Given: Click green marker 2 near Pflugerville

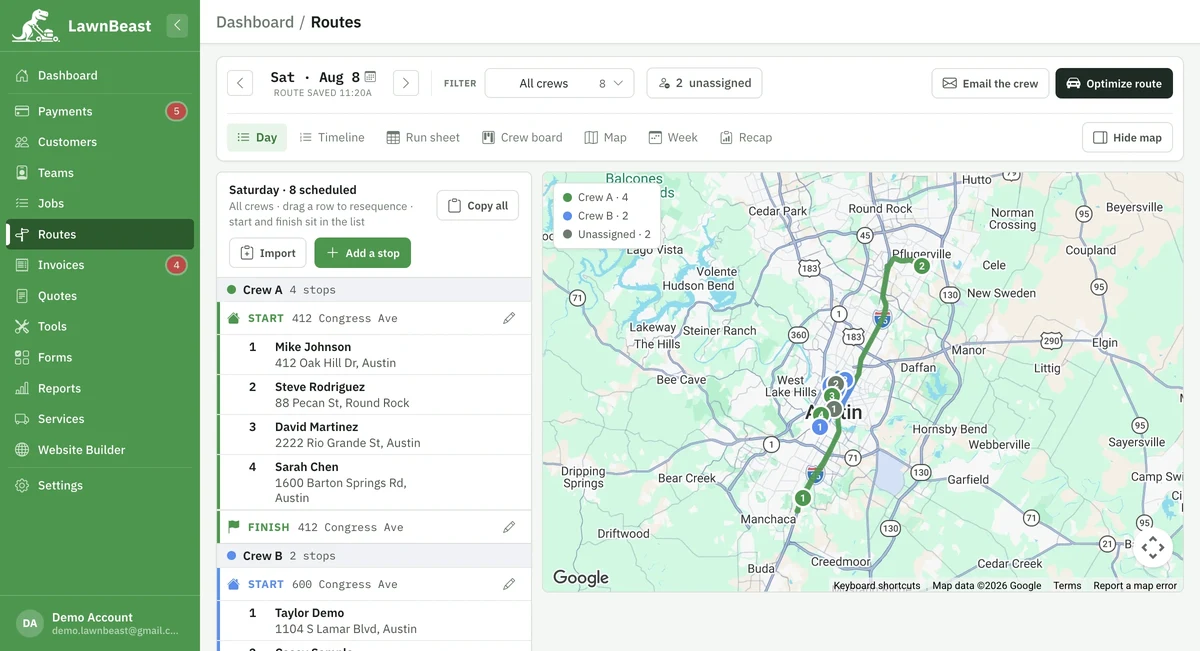Looking at the screenshot, I should click(x=922, y=266).
